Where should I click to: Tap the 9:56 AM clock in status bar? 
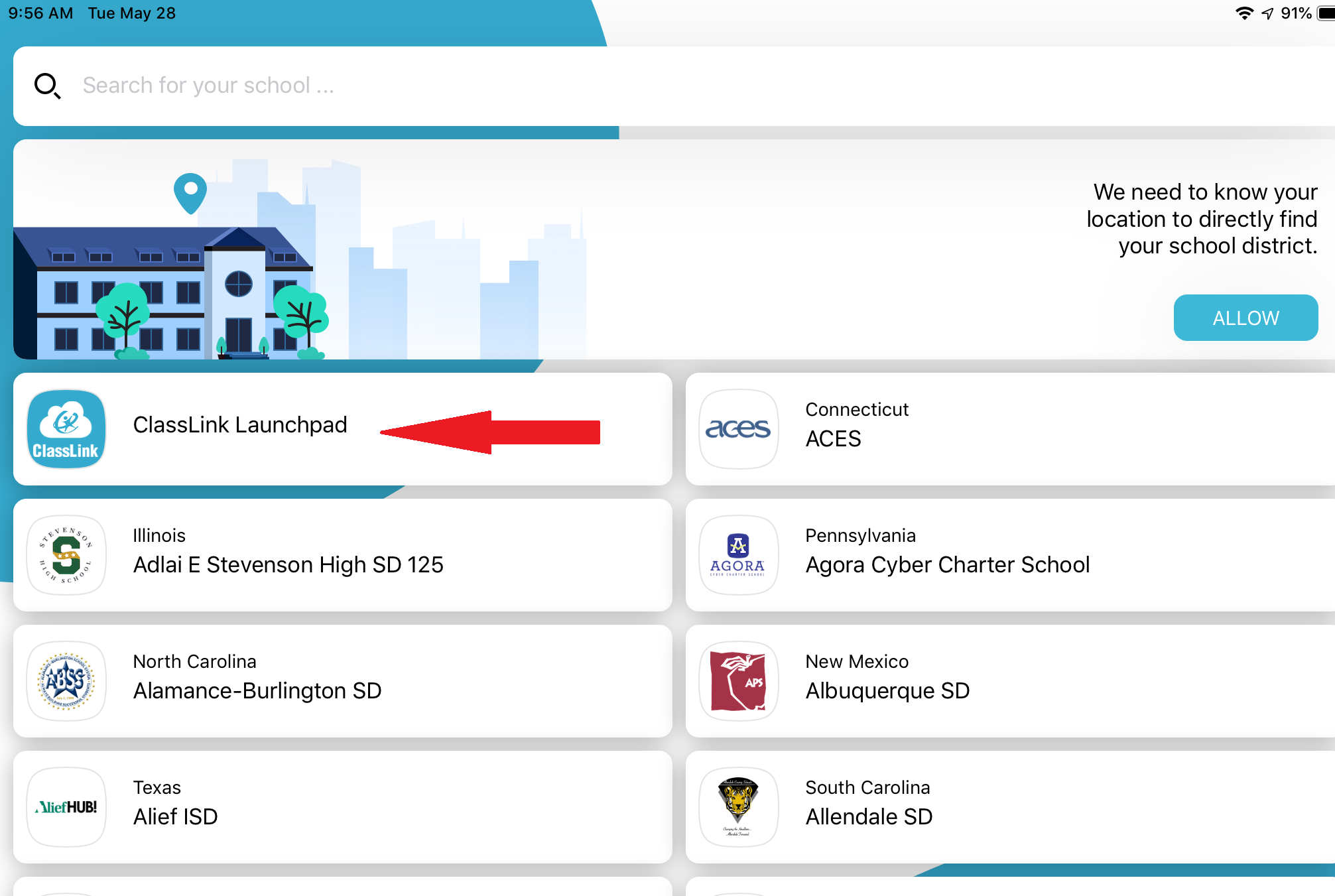click(41, 13)
